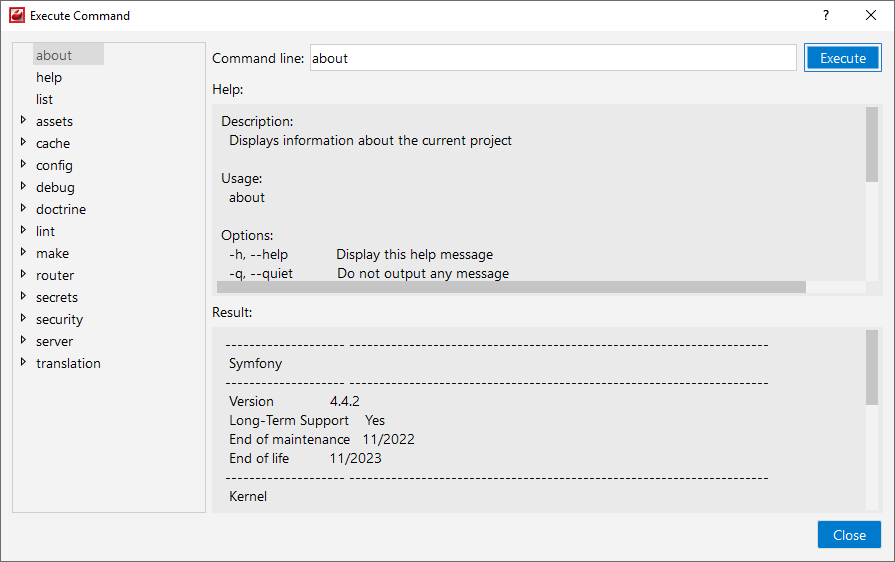This screenshot has width=895, height=562.
Task: Select the 'debug' tree label
Action: (x=55, y=187)
